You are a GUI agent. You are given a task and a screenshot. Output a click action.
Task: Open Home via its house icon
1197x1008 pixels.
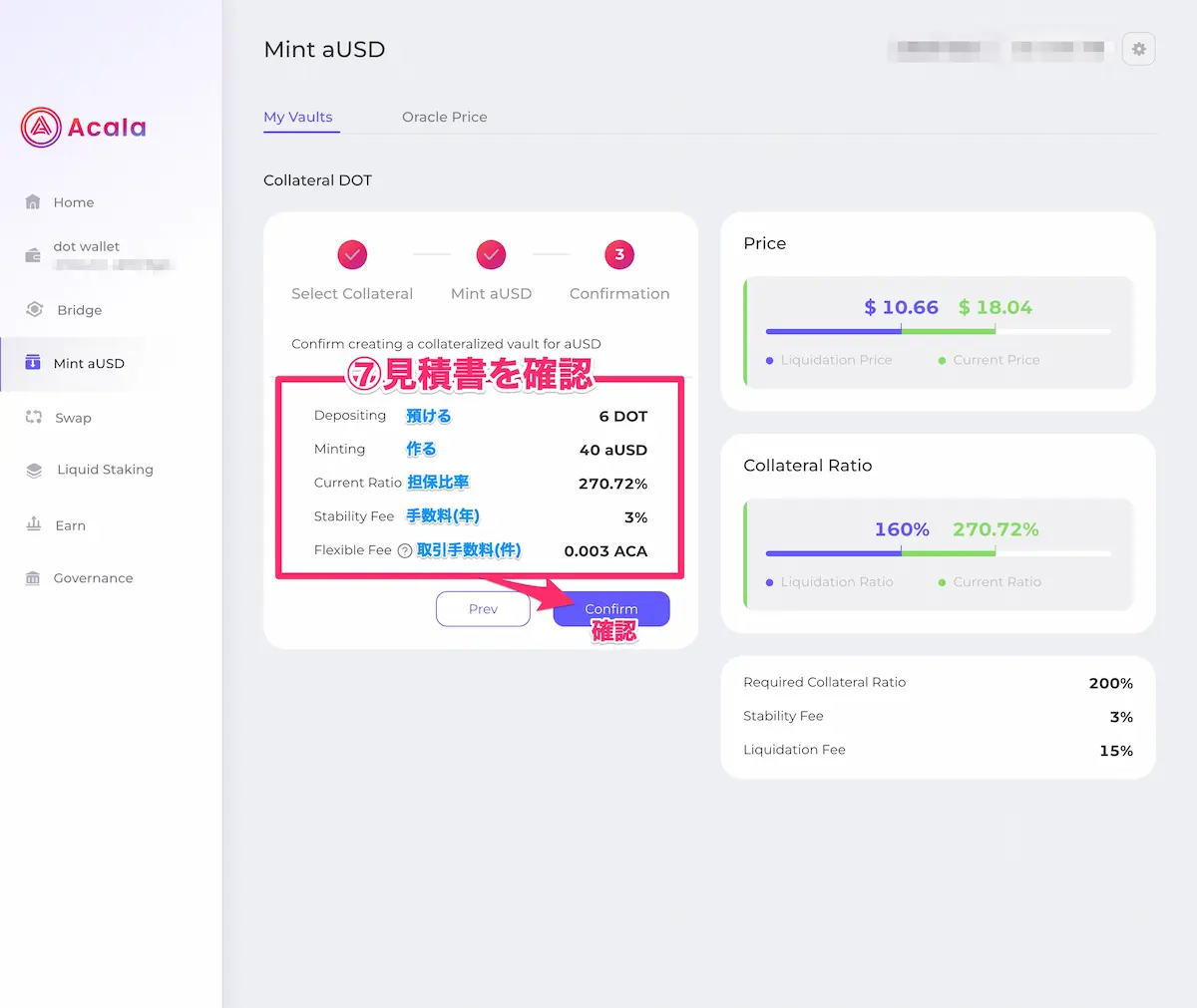(33, 202)
